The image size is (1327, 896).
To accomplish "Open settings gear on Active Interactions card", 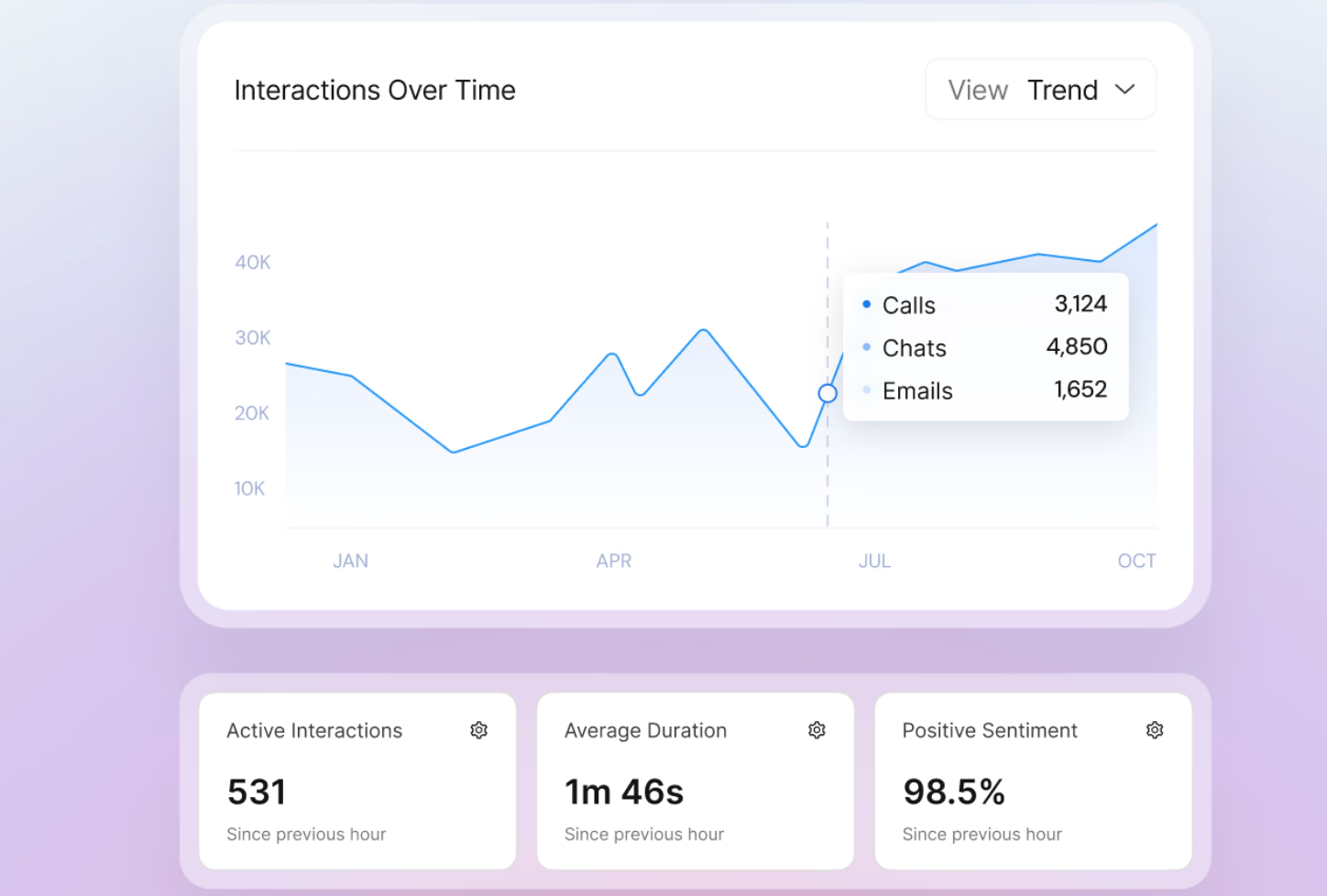I will [478, 730].
